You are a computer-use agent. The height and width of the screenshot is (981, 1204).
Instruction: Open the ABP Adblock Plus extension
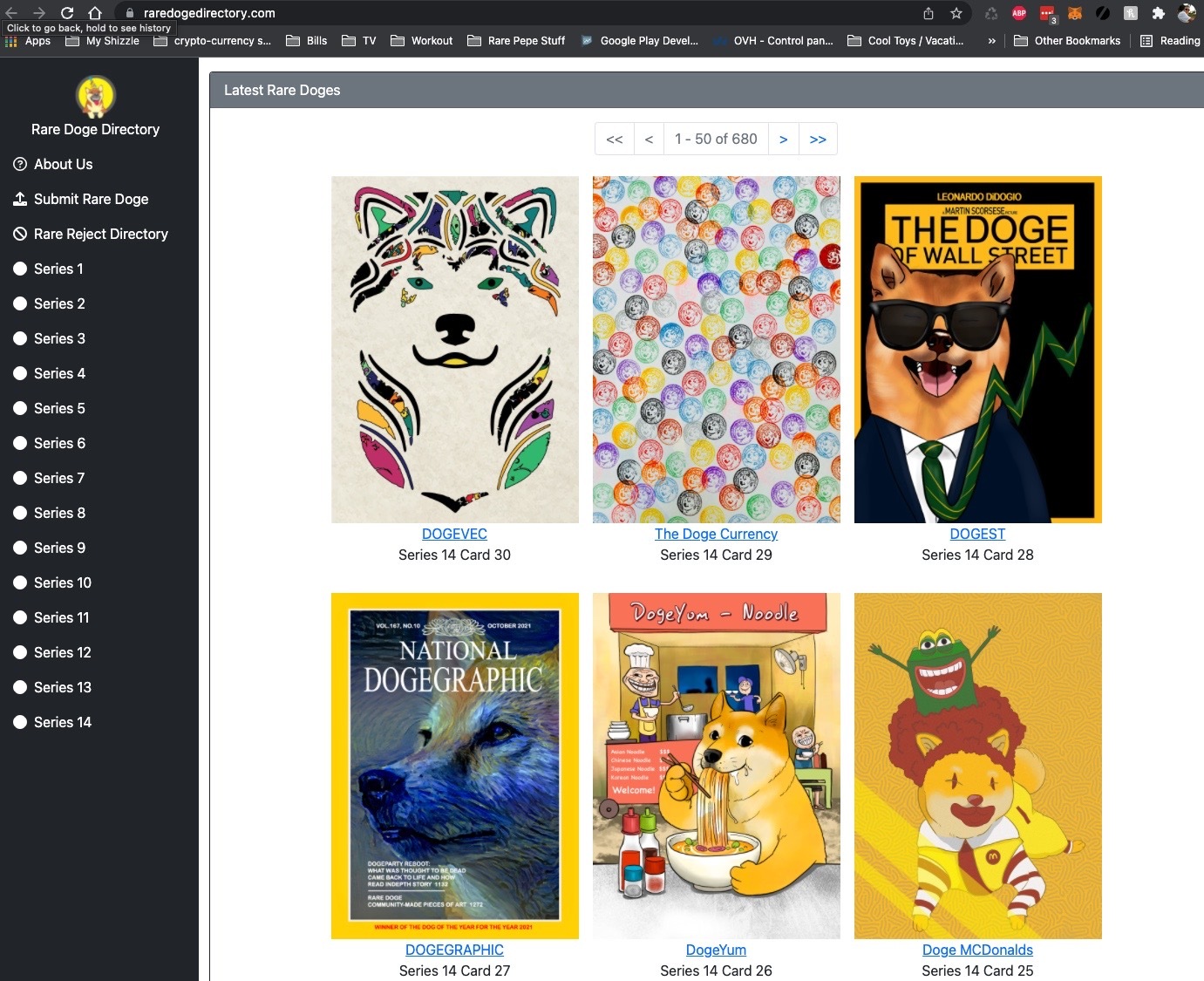(1019, 13)
